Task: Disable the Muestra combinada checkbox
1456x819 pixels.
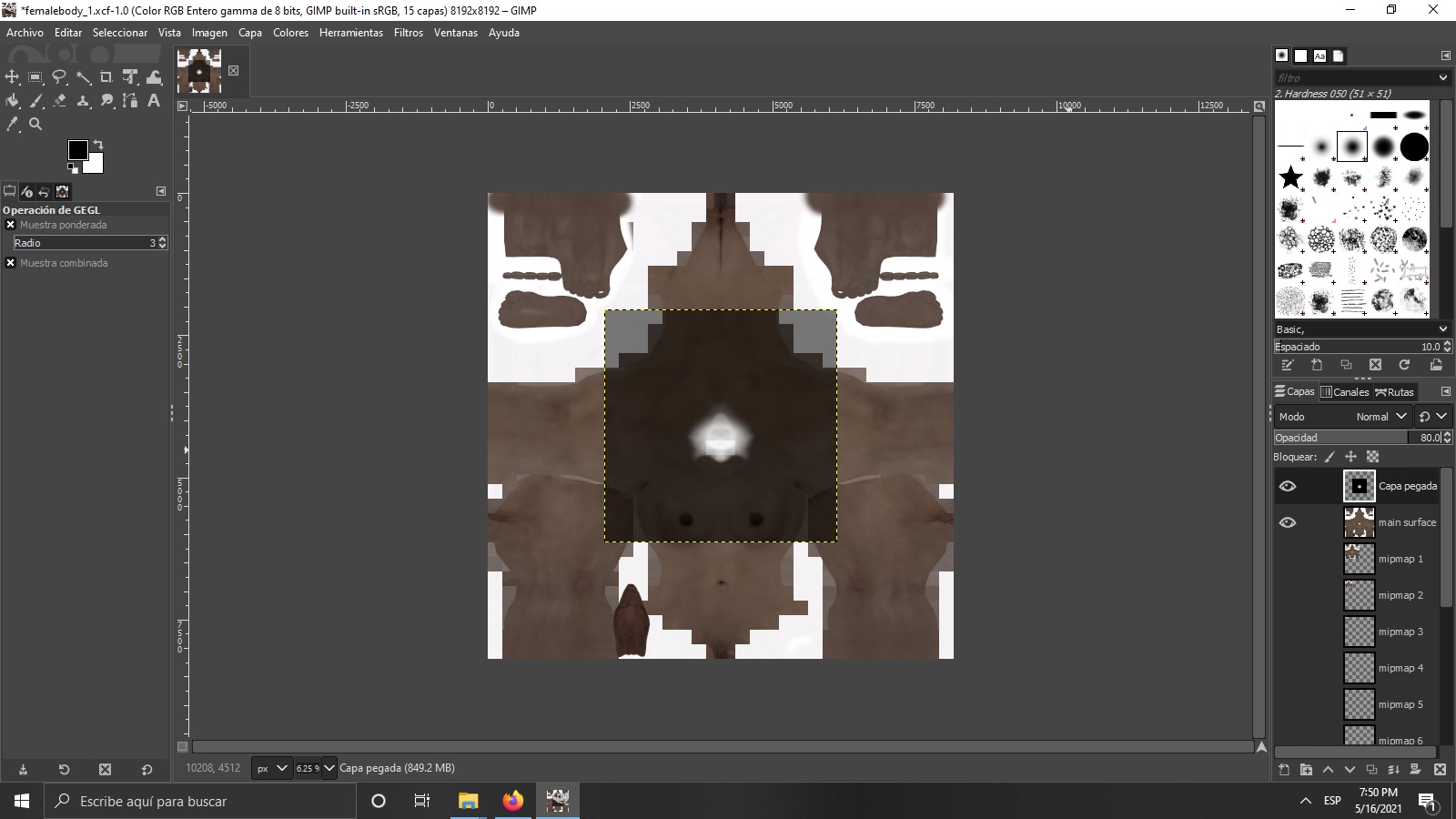Action: [11, 263]
